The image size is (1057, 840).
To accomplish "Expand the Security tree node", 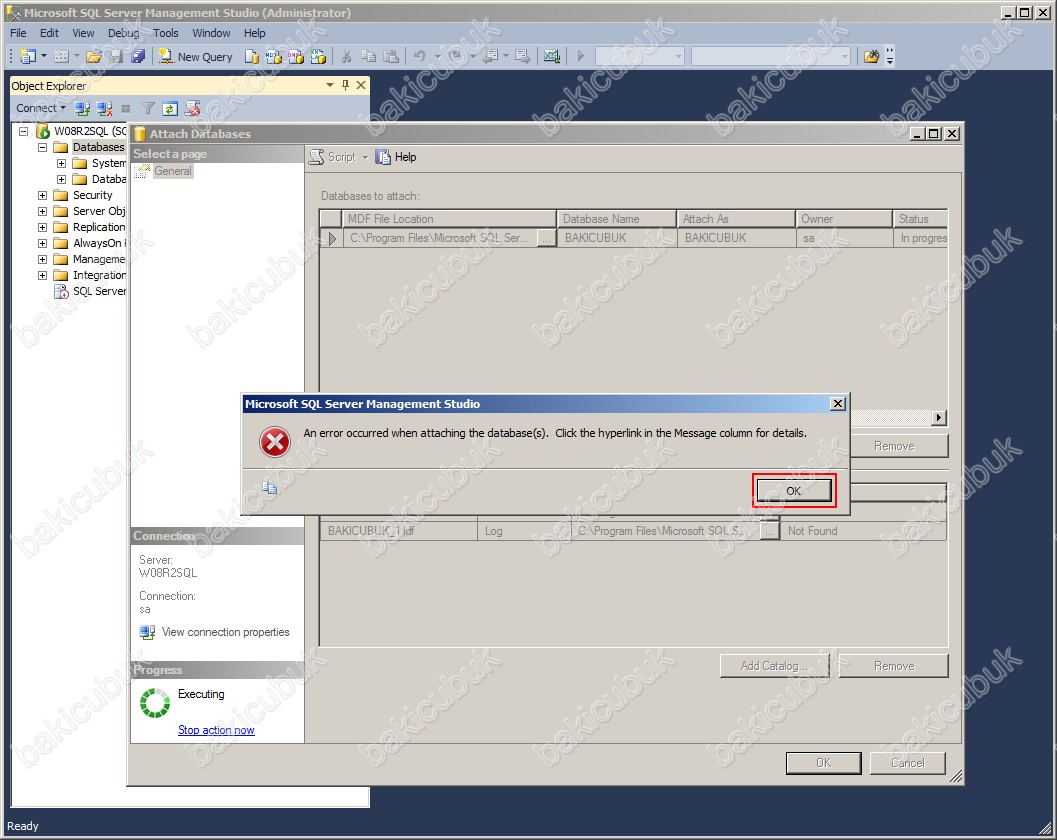I will click(x=42, y=196).
